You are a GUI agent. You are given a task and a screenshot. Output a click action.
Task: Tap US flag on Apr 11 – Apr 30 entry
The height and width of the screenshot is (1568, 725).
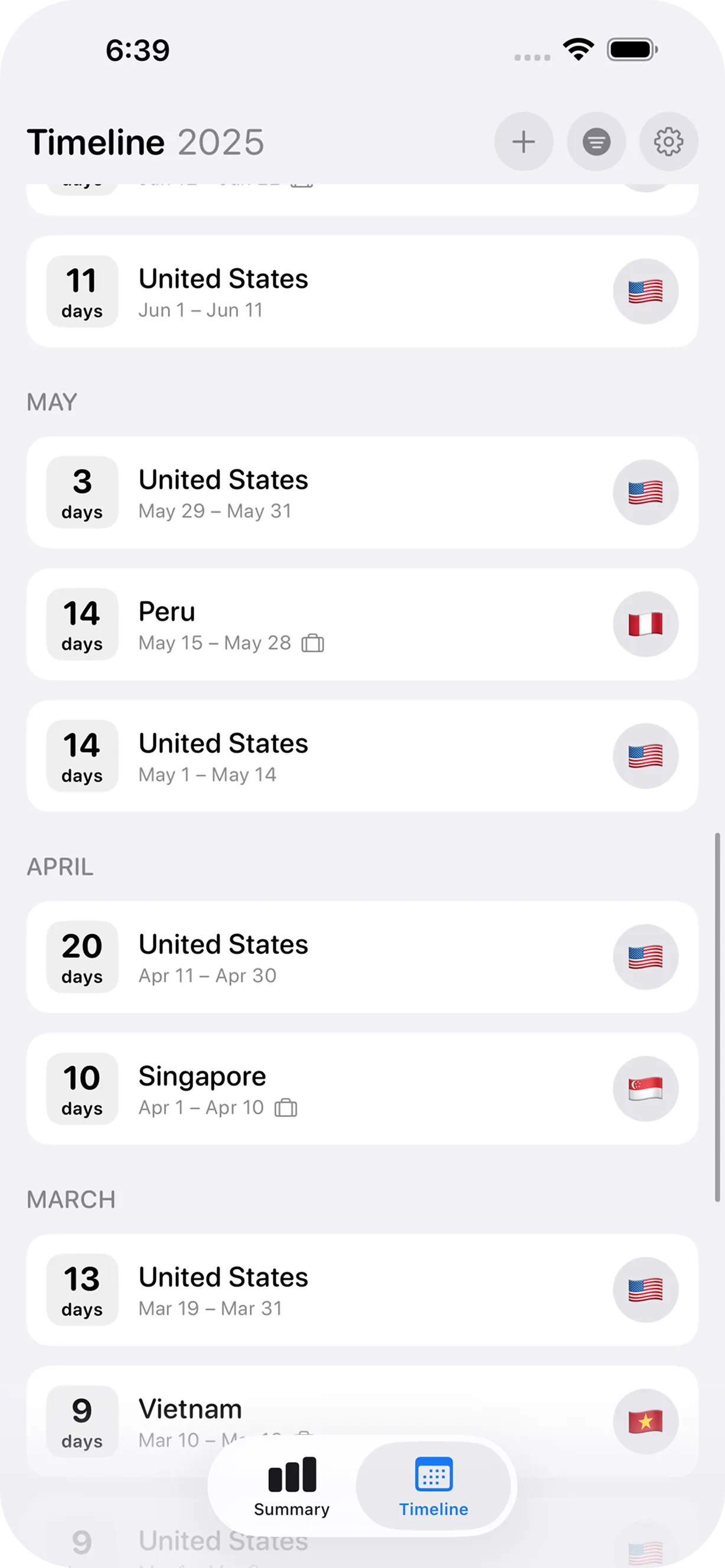pos(645,957)
